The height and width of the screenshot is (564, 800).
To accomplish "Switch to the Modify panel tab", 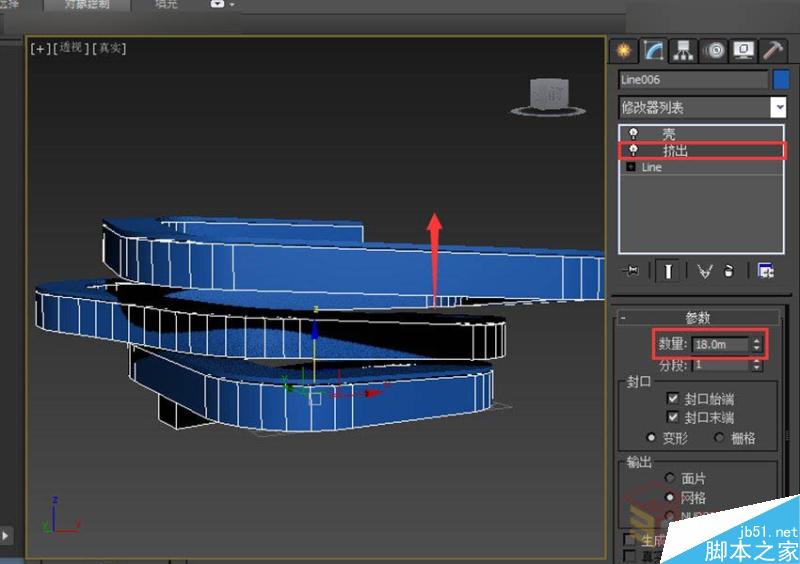I will (x=654, y=50).
